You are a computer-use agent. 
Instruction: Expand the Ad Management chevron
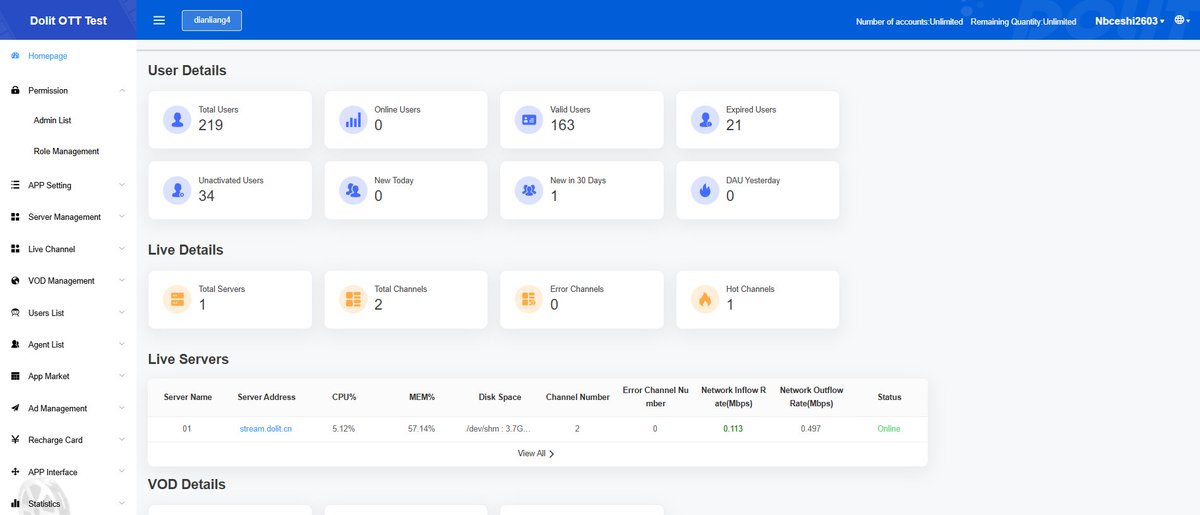click(x=122, y=408)
